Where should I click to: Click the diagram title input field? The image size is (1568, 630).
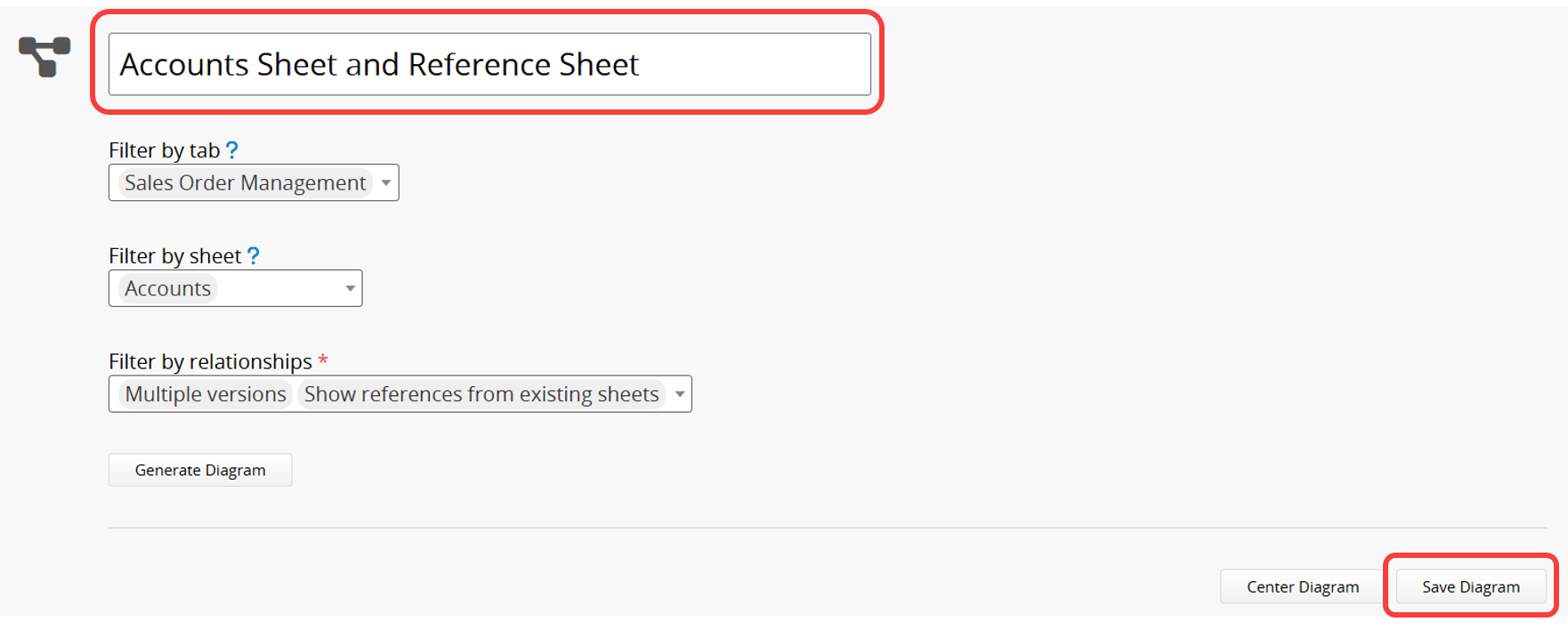489,64
